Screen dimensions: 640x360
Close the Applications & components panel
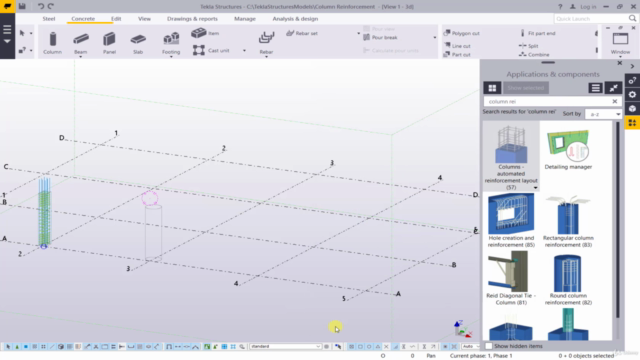[x=620, y=63]
